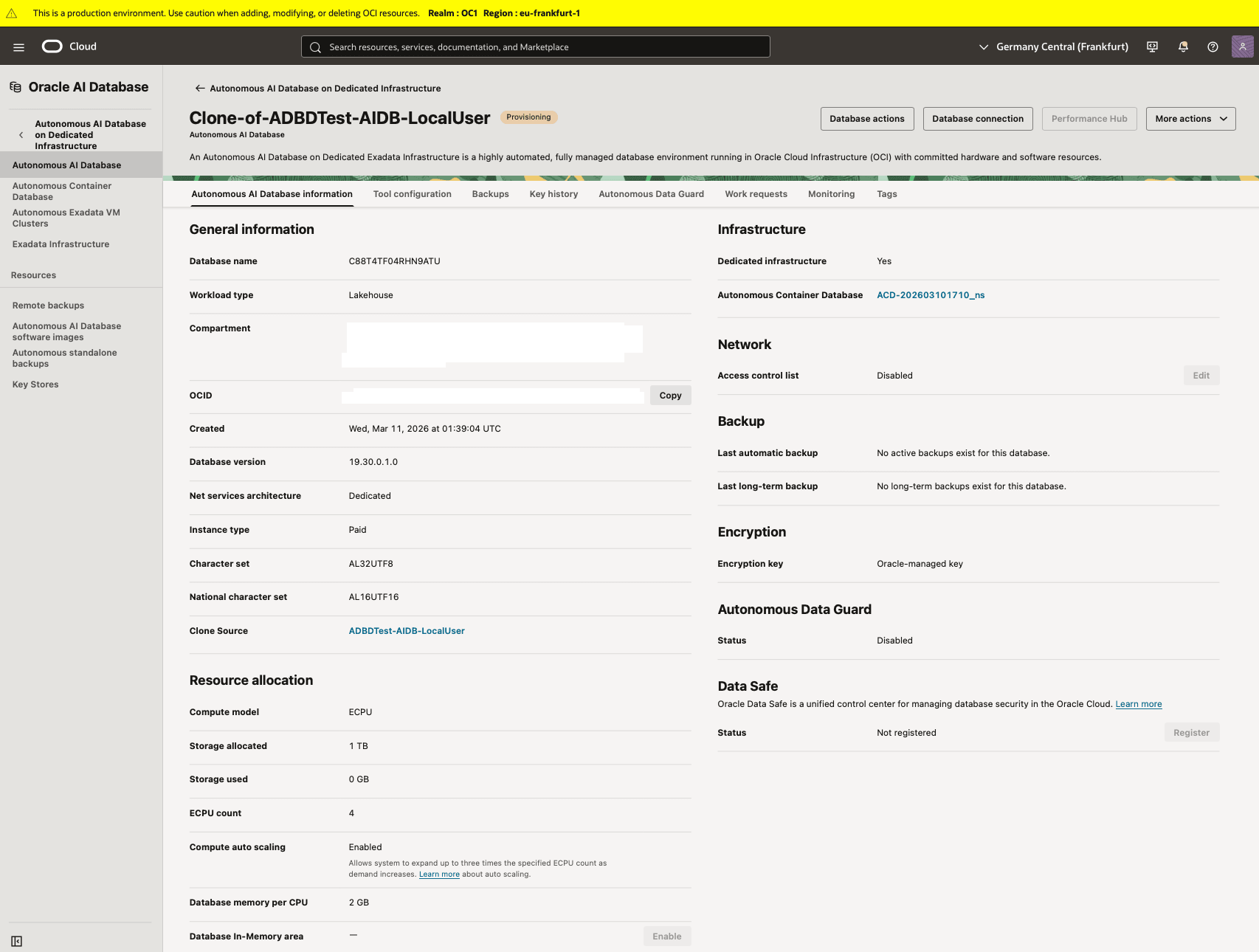Open Remote backups in sidebar
The height and width of the screenshot is (952, 1259).
[x=48, y=306]
